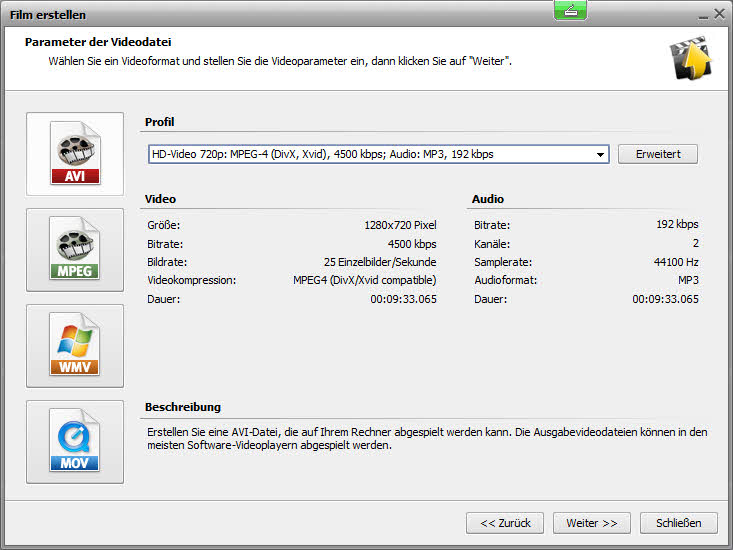Image resolution: width=733 pixels, height=550 pixels.
Task: Open advanced settings with Erweitert
Action: pos(657,154)
